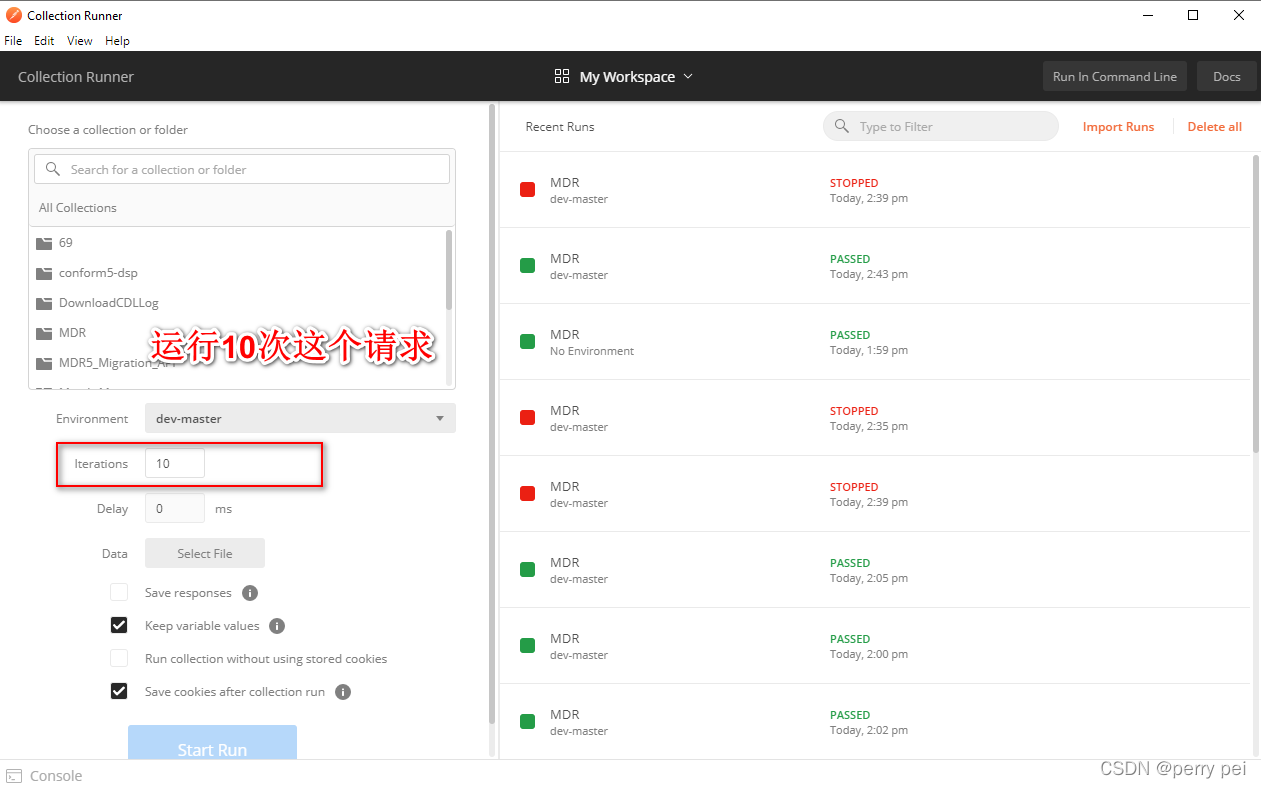Screen dimensions: 1261x788
Task: Open the File menu
Action: click(x=13, y=41)
